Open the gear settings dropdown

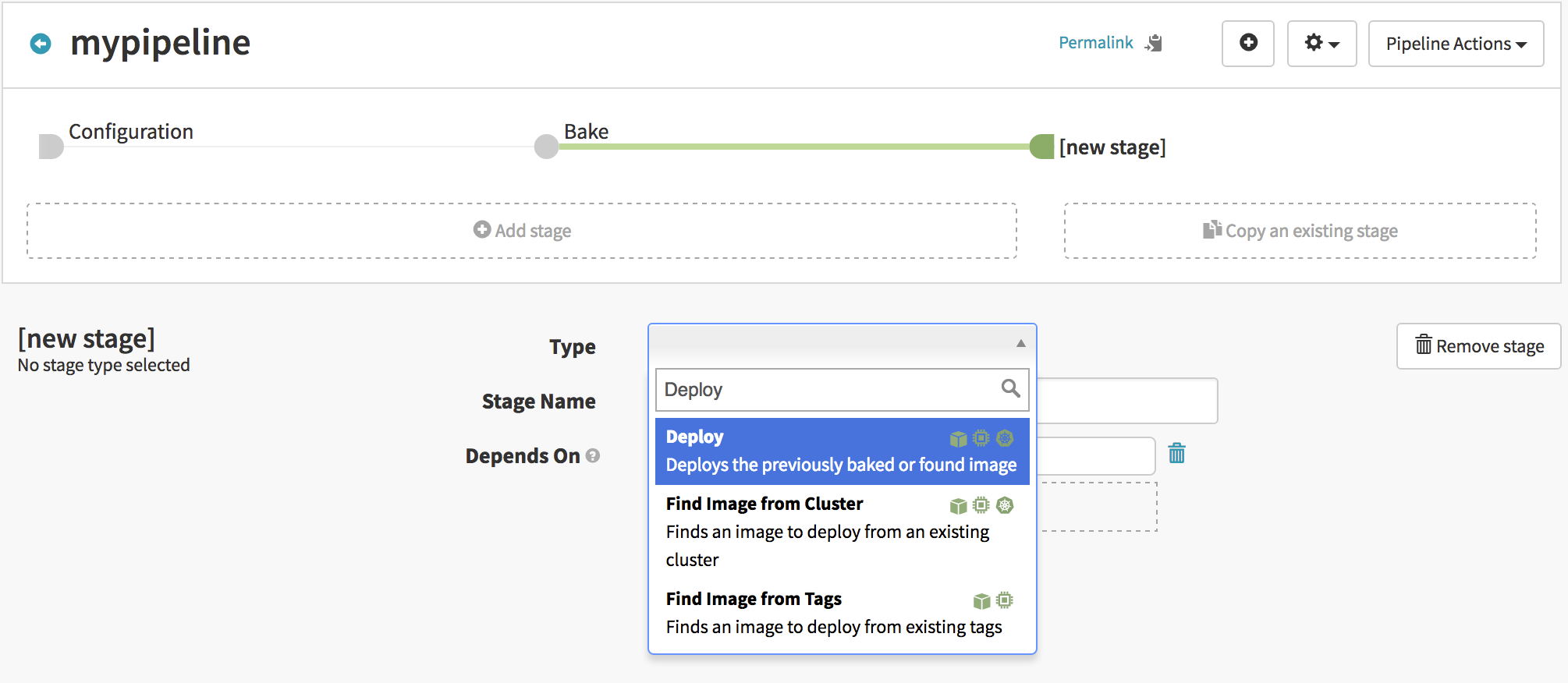tap(1321, 44)
